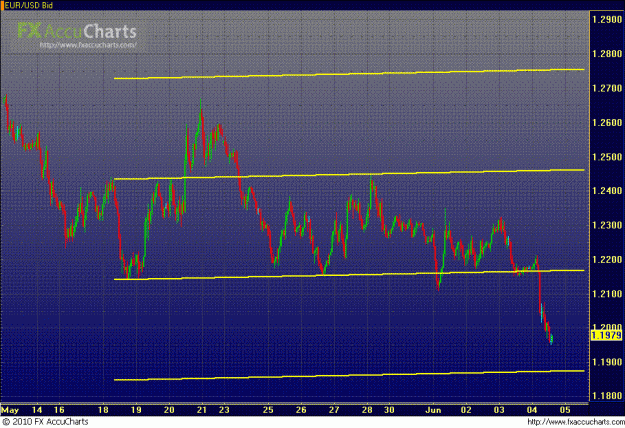Click the EUR/USD Bid chart title

pyautogui.click(x=28, y=5)
